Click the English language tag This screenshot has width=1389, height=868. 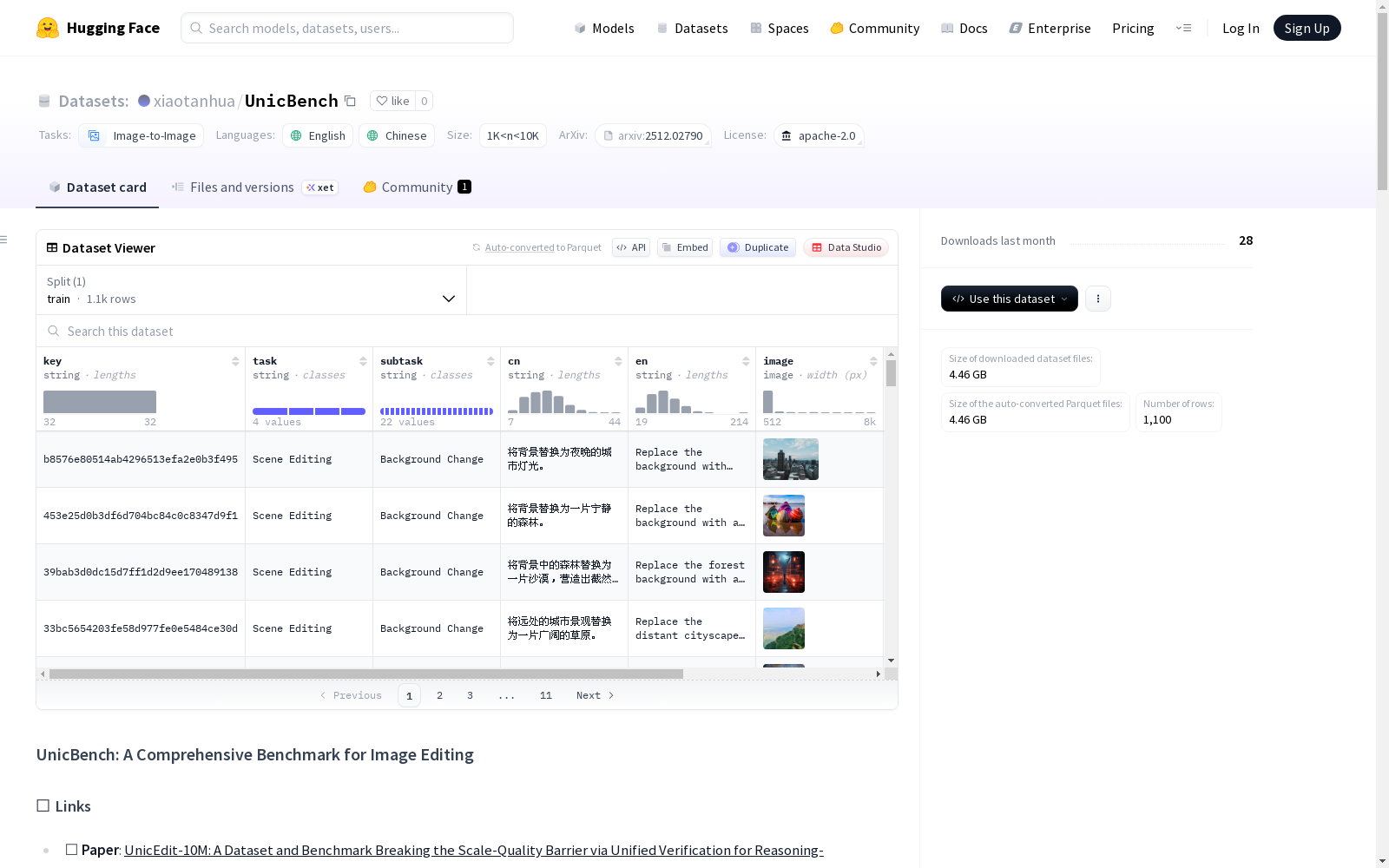[x=318, y=135]
